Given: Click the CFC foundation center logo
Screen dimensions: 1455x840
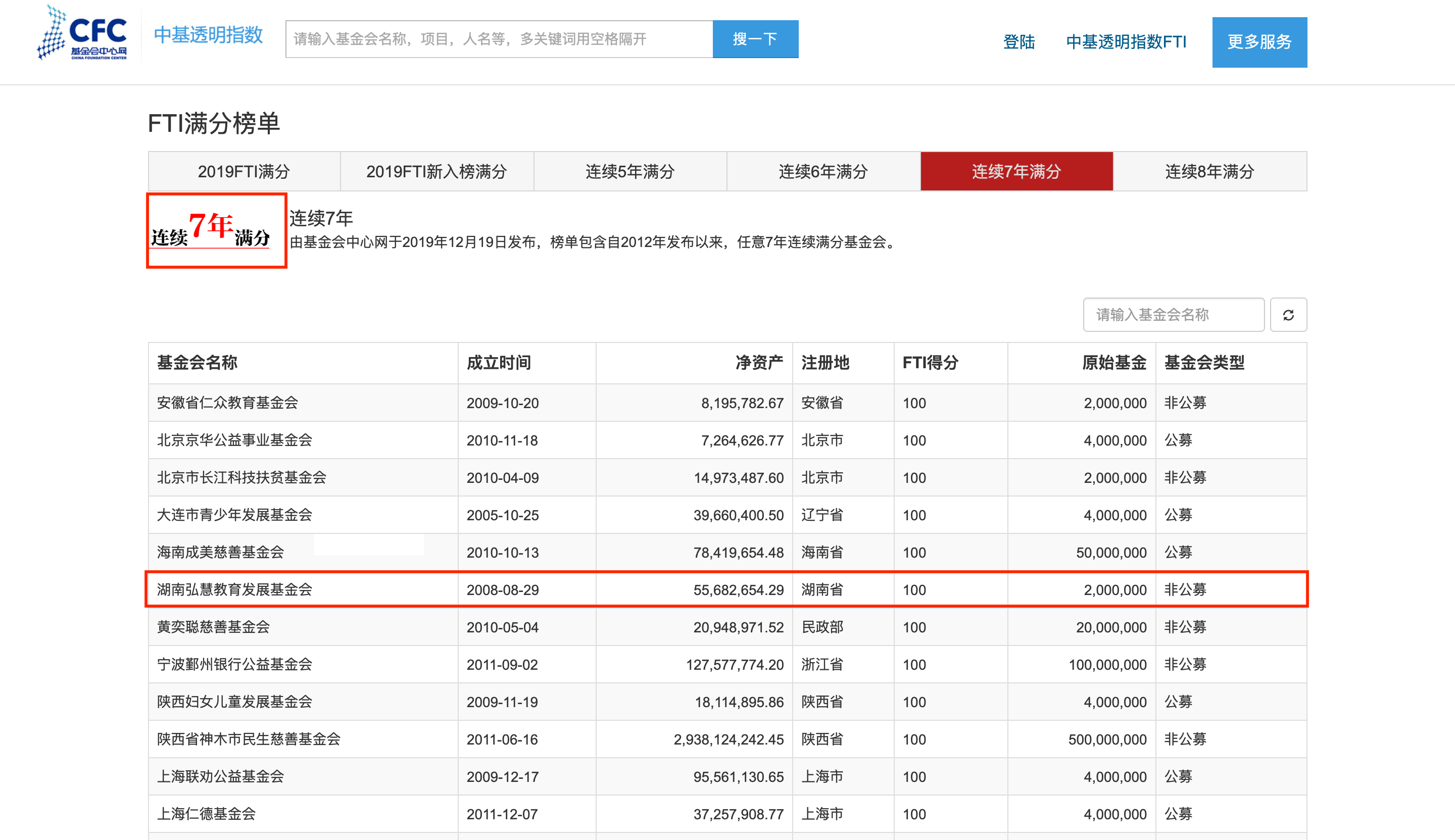Looking at the screenshot, I should coord(82,33).
